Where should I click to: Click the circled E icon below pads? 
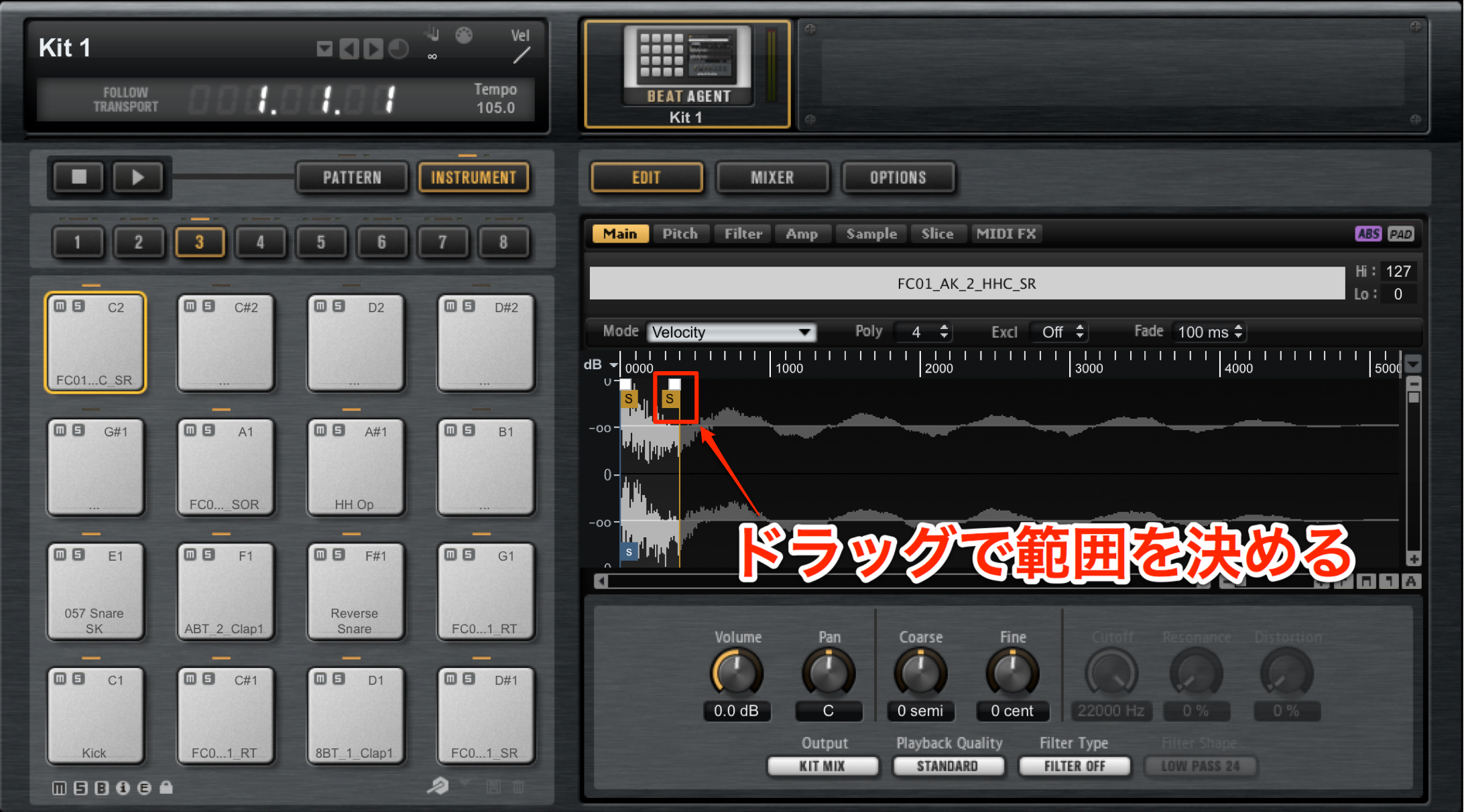click(x=144, y=788)
